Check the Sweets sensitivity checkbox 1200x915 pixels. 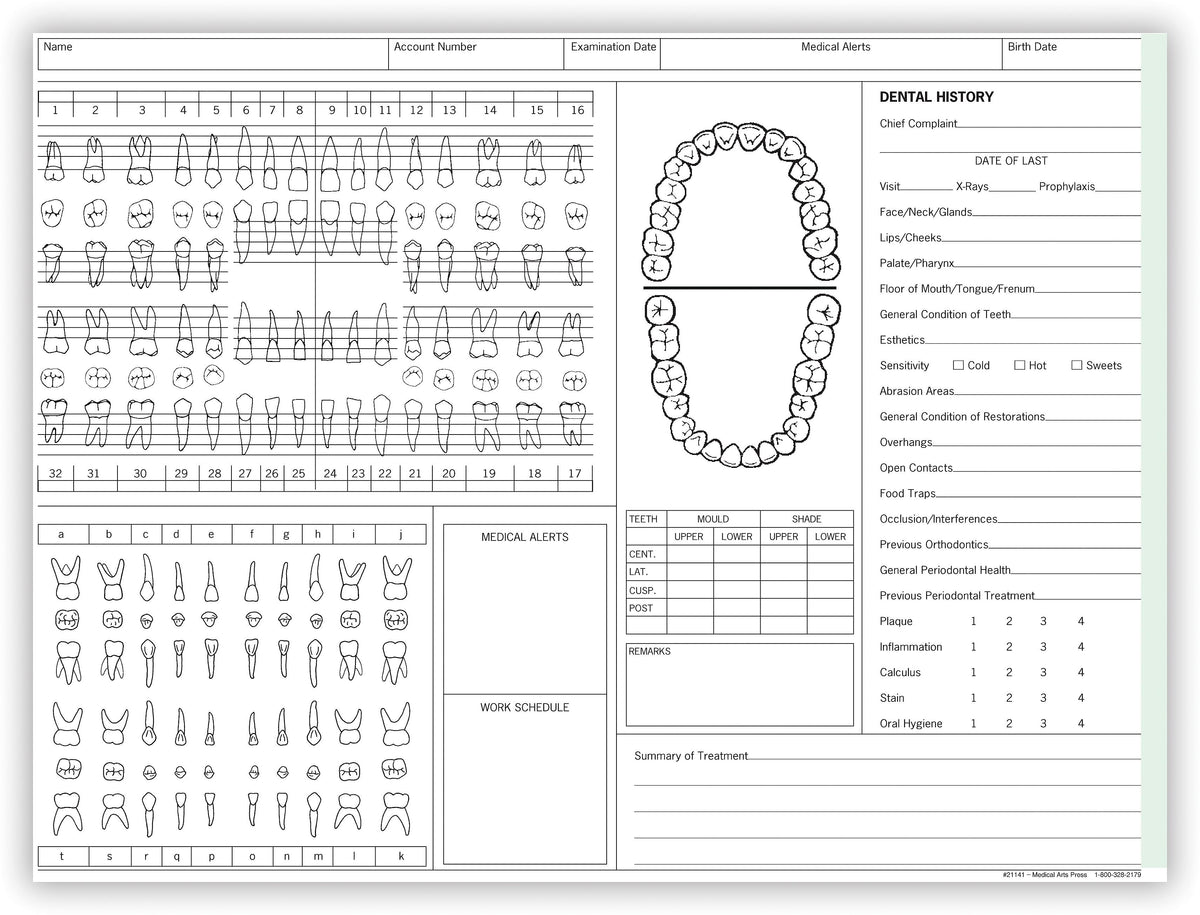pyautogui.click(x=1077, y=365)
